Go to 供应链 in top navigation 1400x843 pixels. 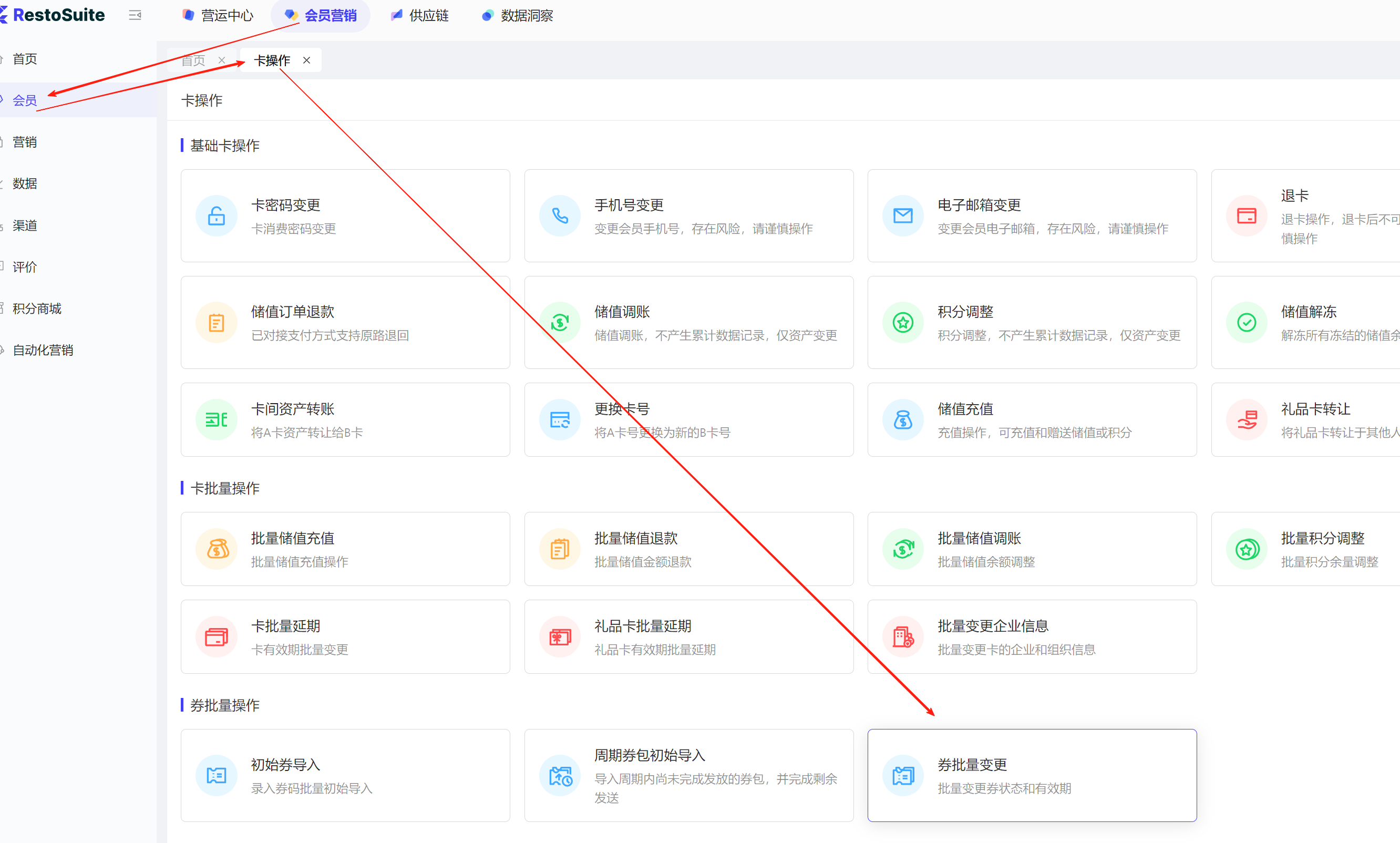point(420,15)
